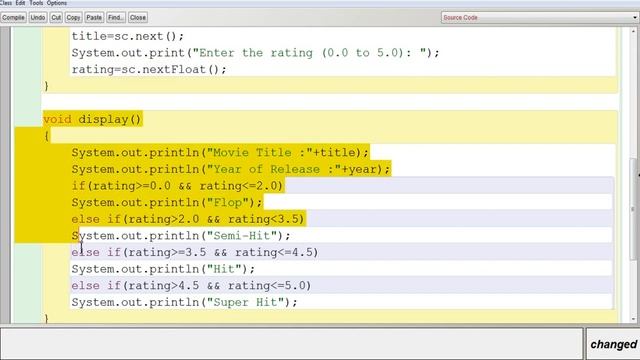Click the Close button in the toolbar
The width and height of the screenshot is (640, 360).
(138, 18)
